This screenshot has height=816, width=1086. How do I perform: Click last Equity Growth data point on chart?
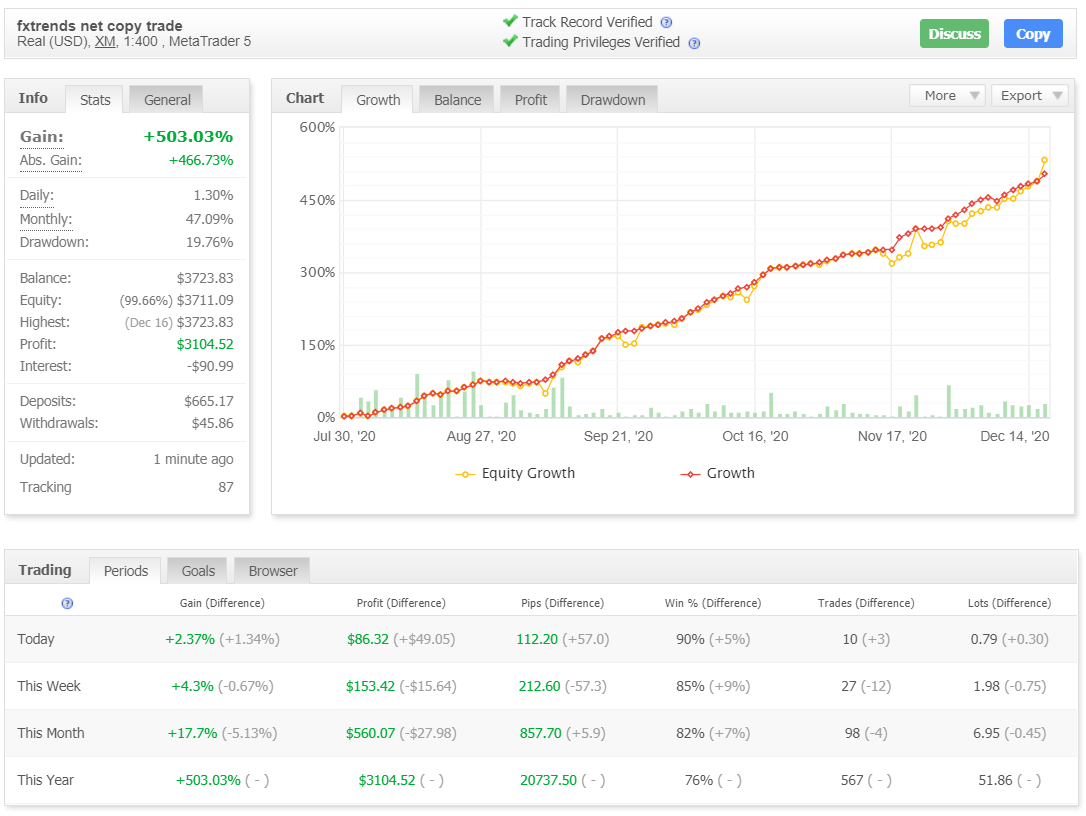tap(1044, 161)
